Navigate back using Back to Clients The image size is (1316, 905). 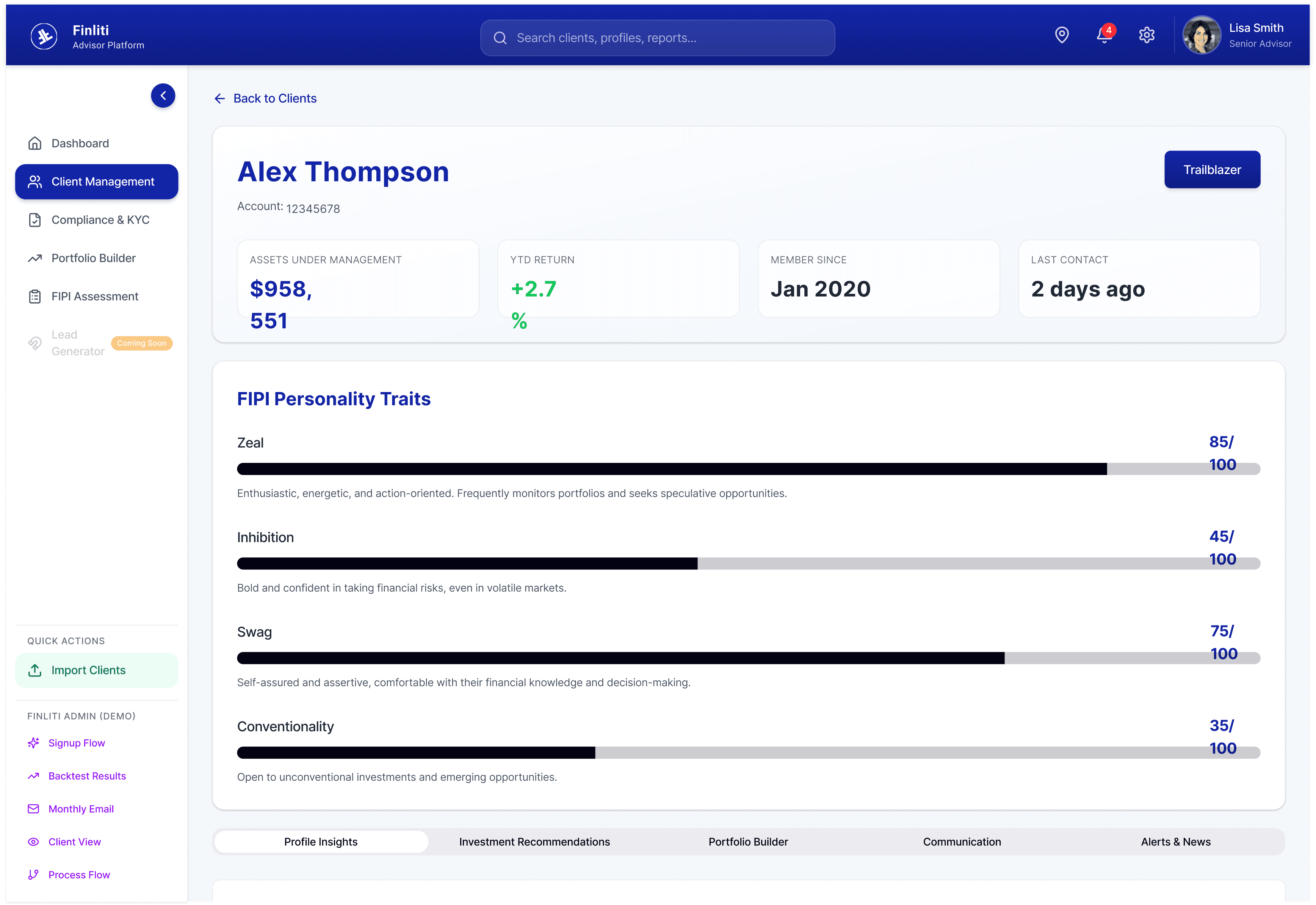pos(265,98)
